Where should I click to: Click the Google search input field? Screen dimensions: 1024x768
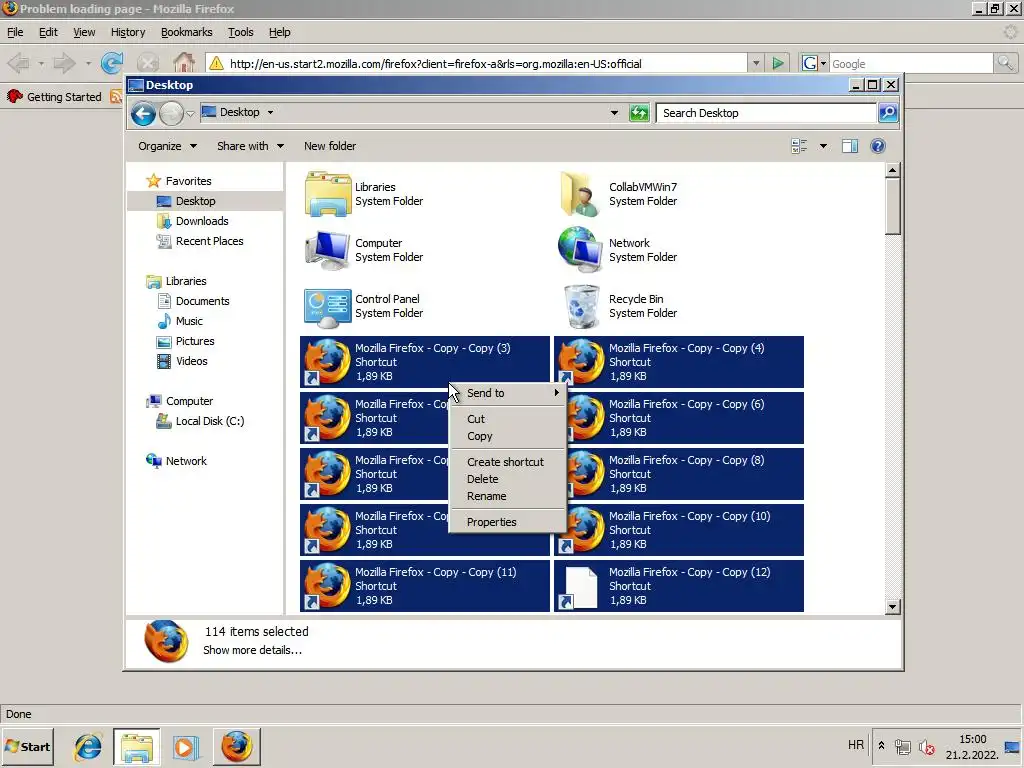coord(911,63)
